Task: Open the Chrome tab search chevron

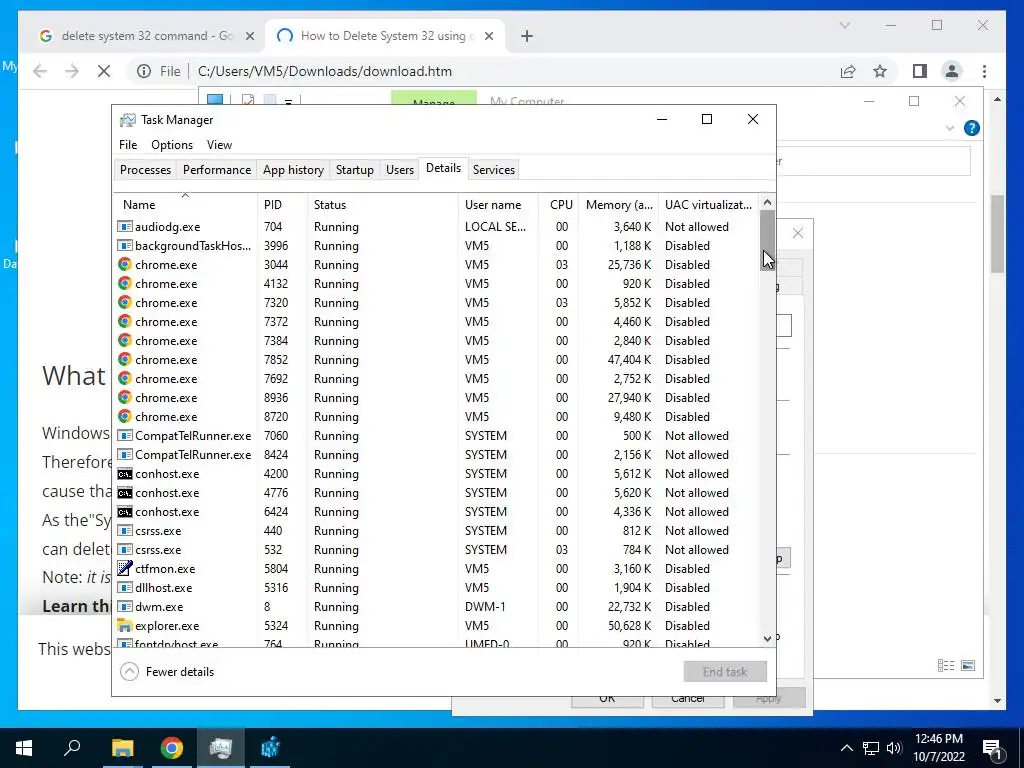Action: point(844,25)
